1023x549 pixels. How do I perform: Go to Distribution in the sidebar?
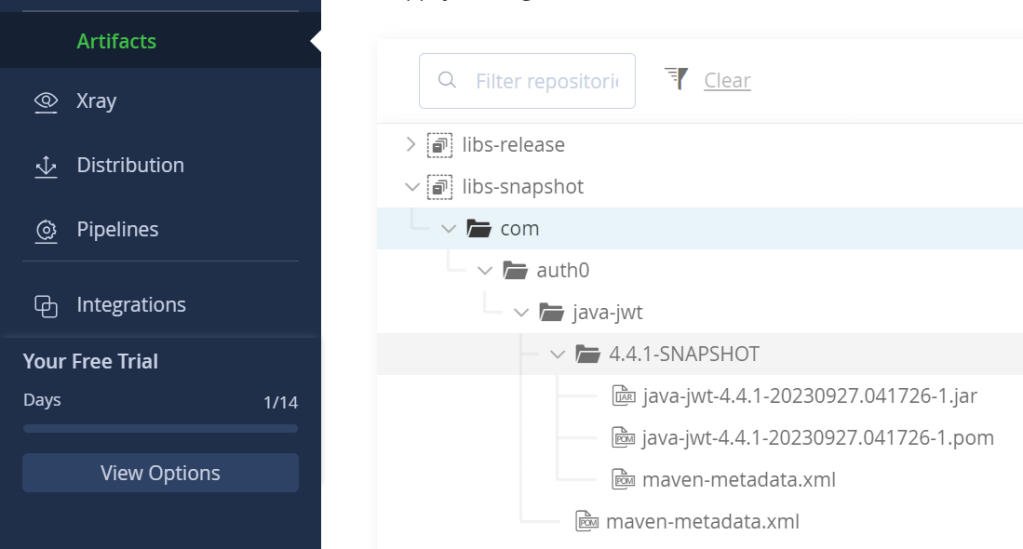tap(130, 165)
